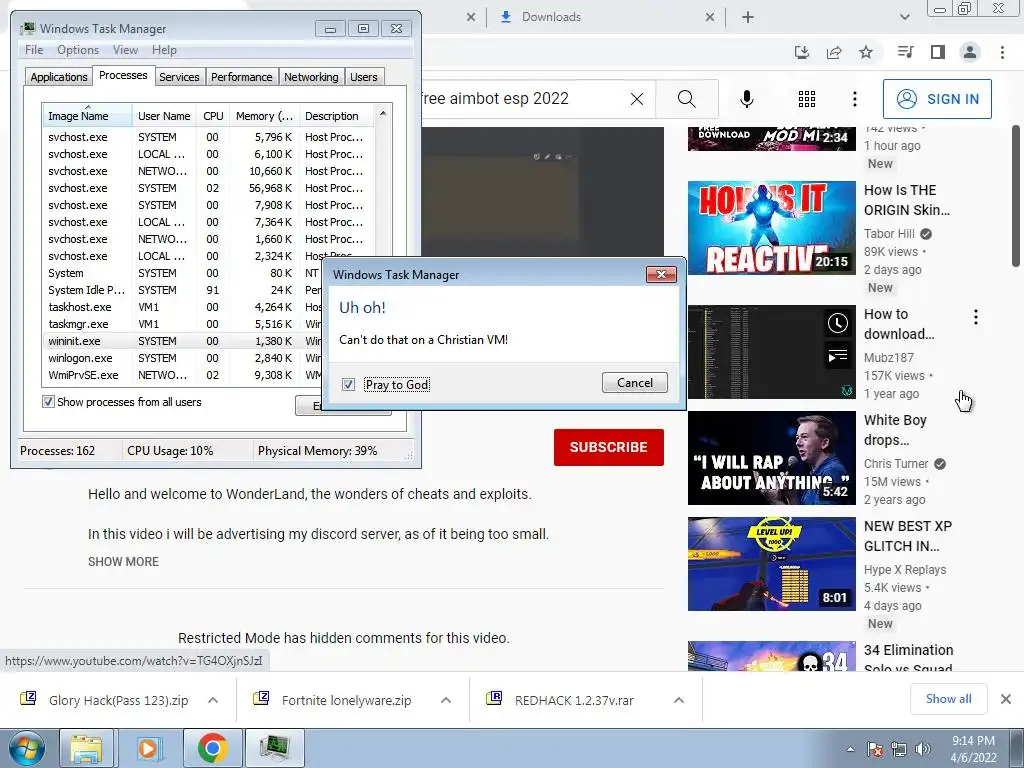Viewport: 1024px width, 768px height.
Task: Click Add to queue icon on Mubz187 video
Action: (838, 355)
